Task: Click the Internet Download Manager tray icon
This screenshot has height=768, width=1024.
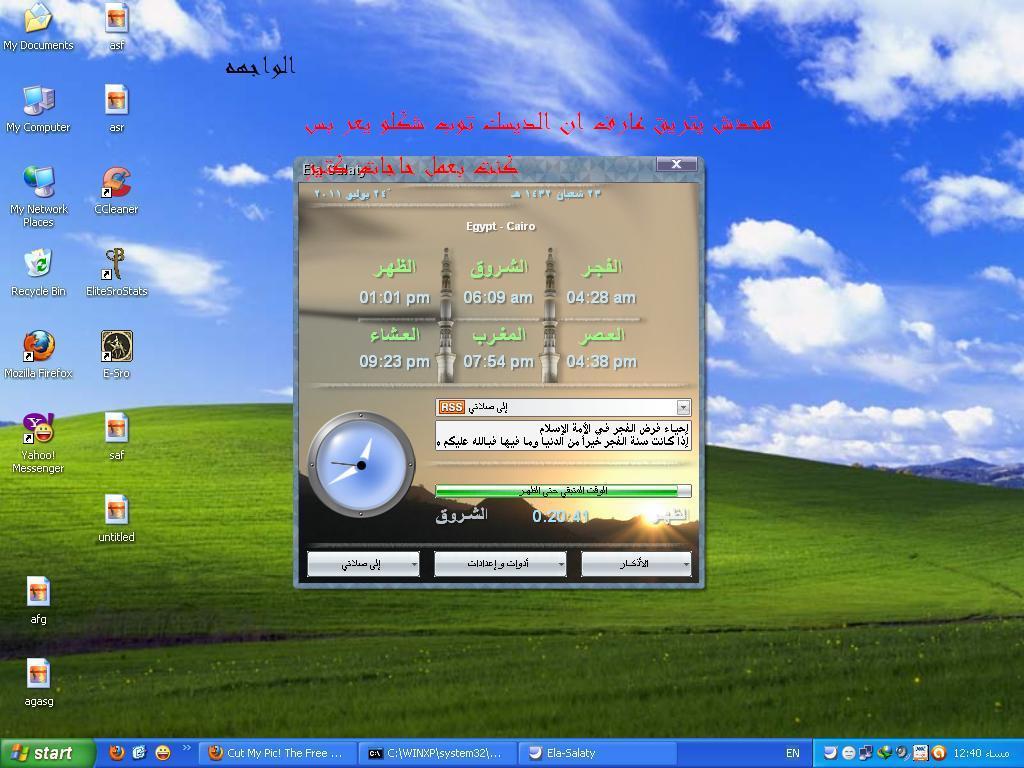Action: [x=884, y=752]
